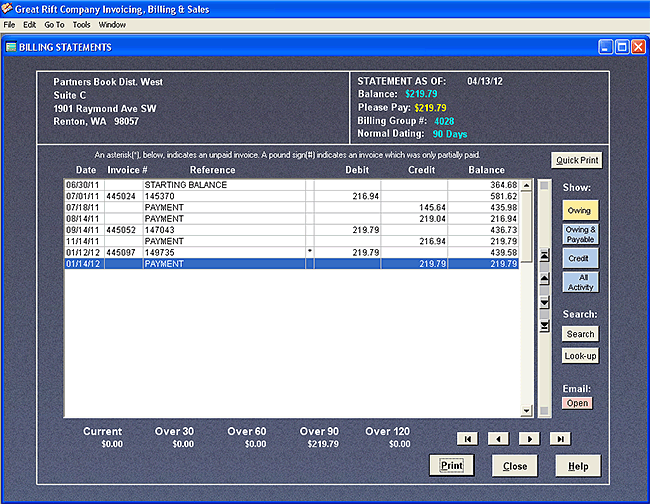Move up one line using side arrow
The image size is (650, 504).
coord(544,279)
